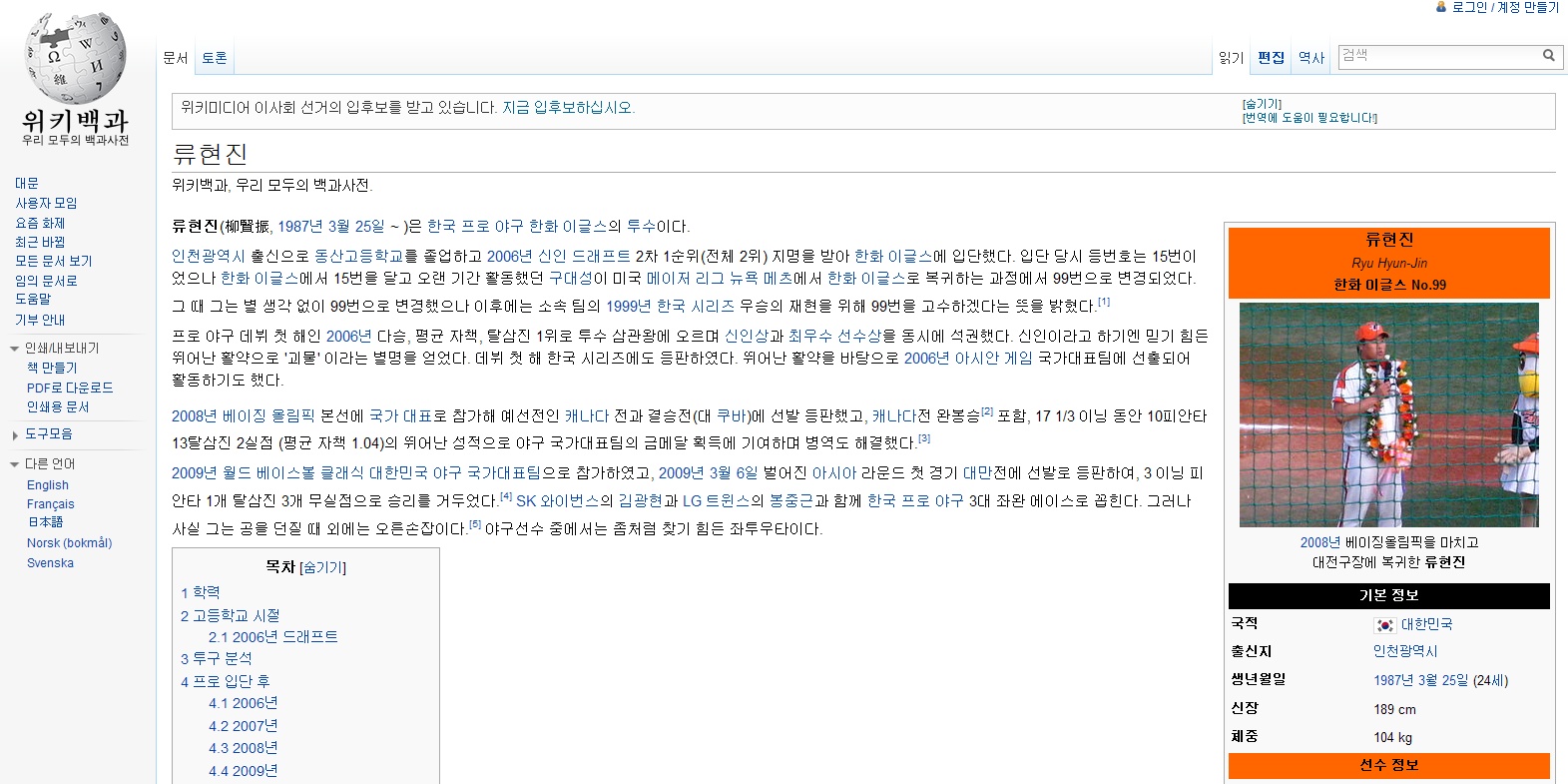Open 동산고등학교 article link
Screen dimensions: 1568x784
(x=359, y=257)
